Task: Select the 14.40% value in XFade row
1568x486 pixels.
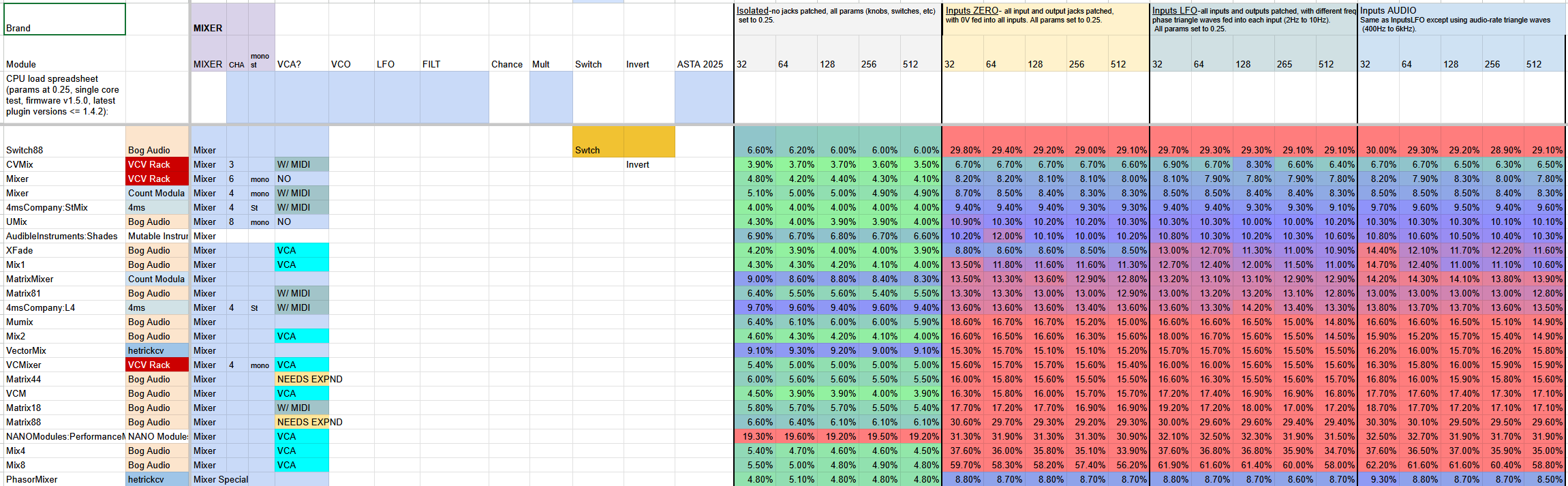Action: tap(1378, 250)
